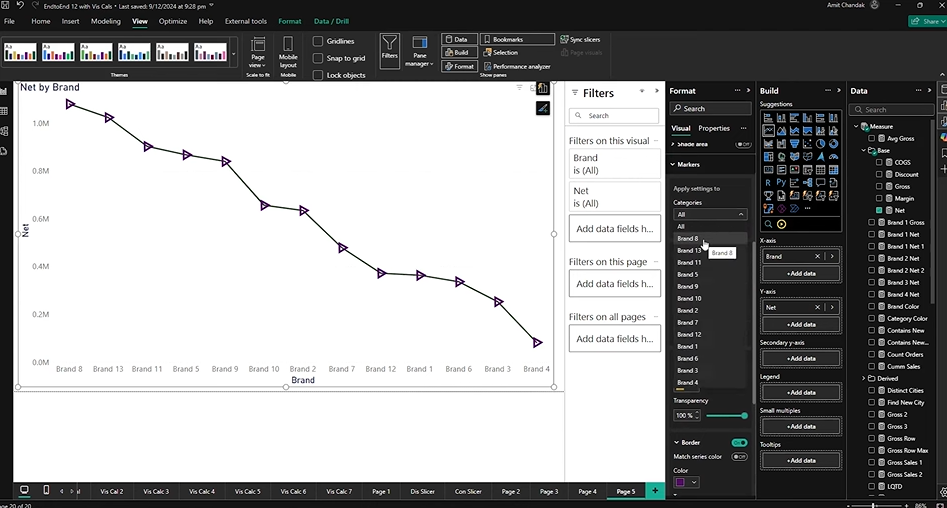Click the magnifier icon below visual gallery
The height and width of the screenshot is (508, 947).
(x=768, y=224)
